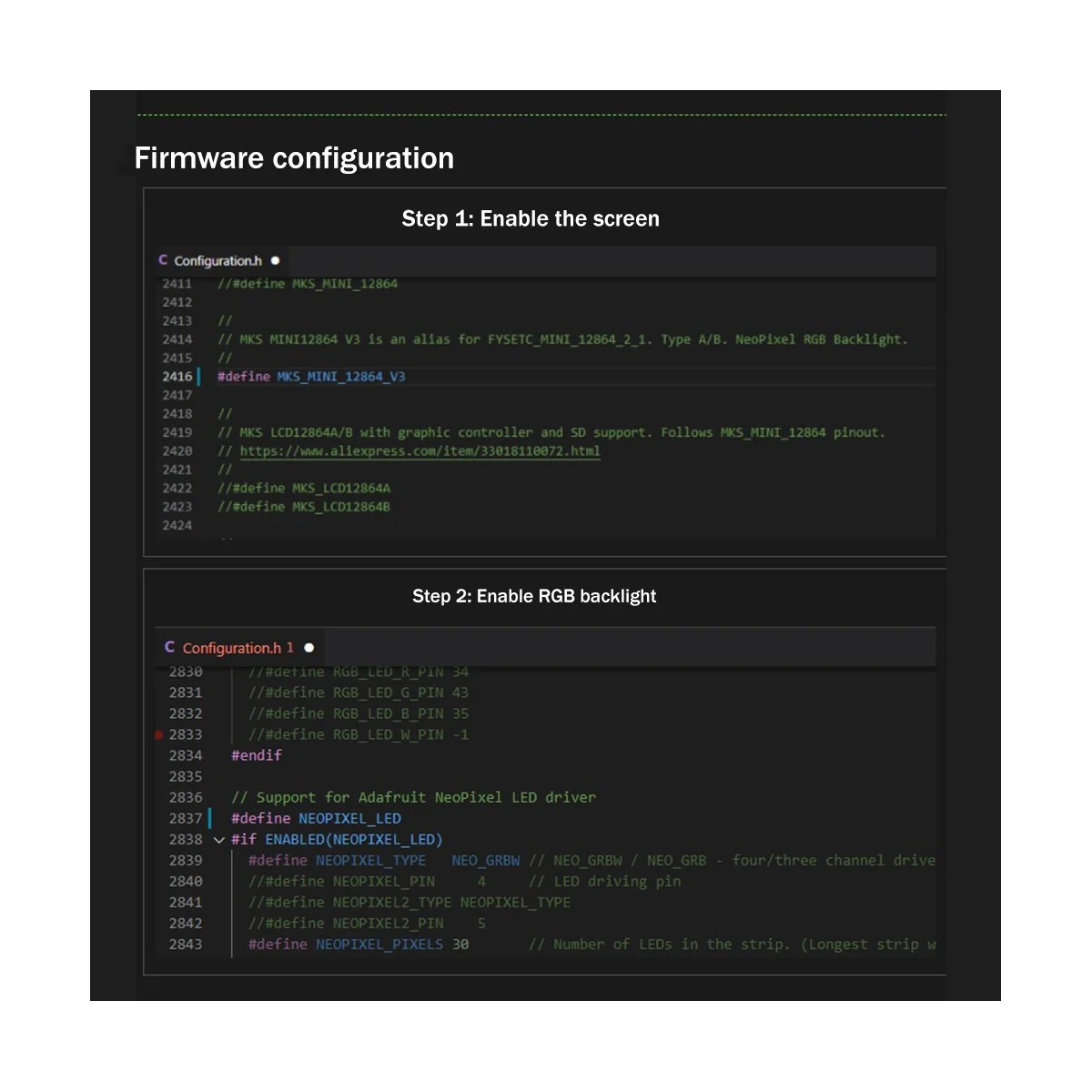Open the aliexpress.com item link
1092x1092 pixels.
(420, 451)
